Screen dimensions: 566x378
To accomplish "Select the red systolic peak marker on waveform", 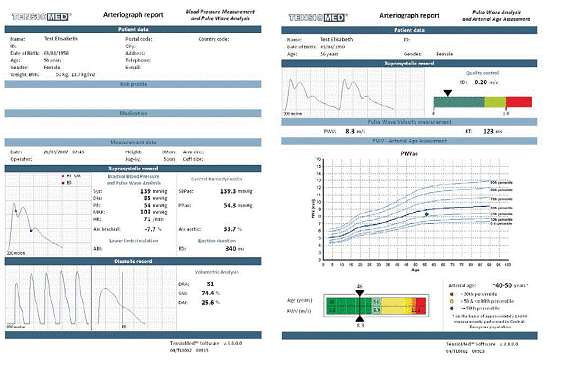I will click(x=16, y=211).
